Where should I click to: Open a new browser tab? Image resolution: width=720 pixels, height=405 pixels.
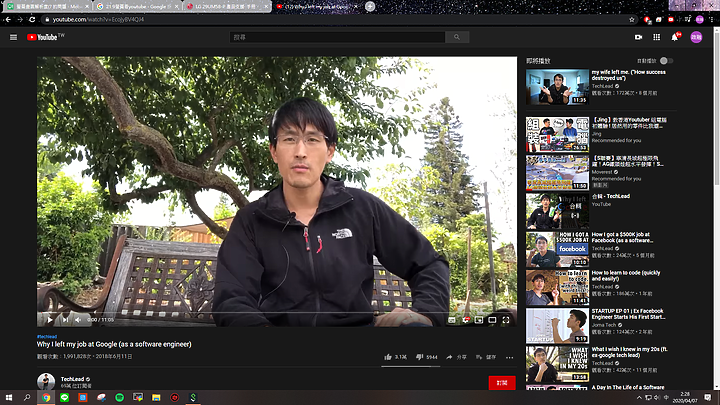point(370,6)
